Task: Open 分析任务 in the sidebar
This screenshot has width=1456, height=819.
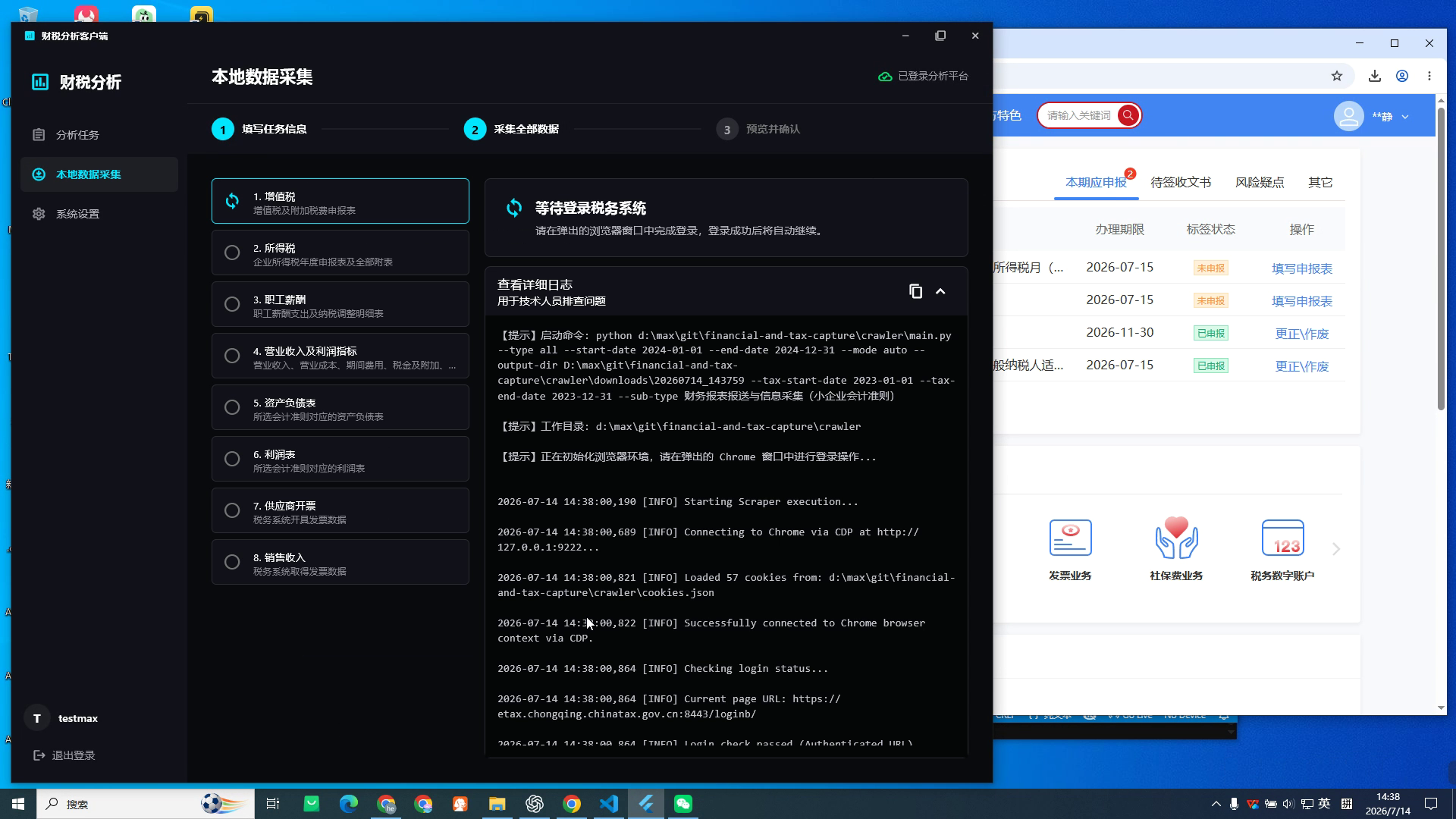Action: point(99,135)
